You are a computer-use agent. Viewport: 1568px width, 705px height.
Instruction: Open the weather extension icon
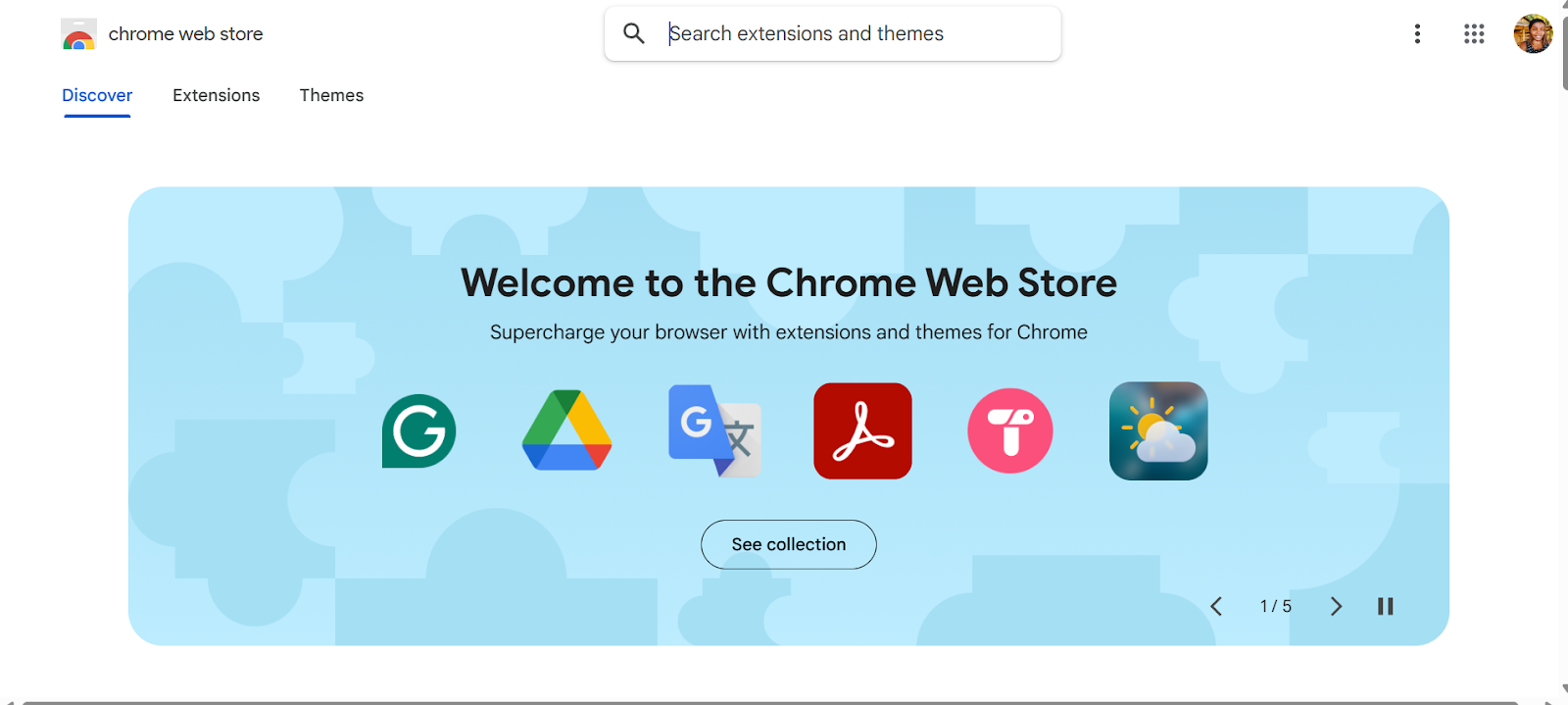[1158, 430]
